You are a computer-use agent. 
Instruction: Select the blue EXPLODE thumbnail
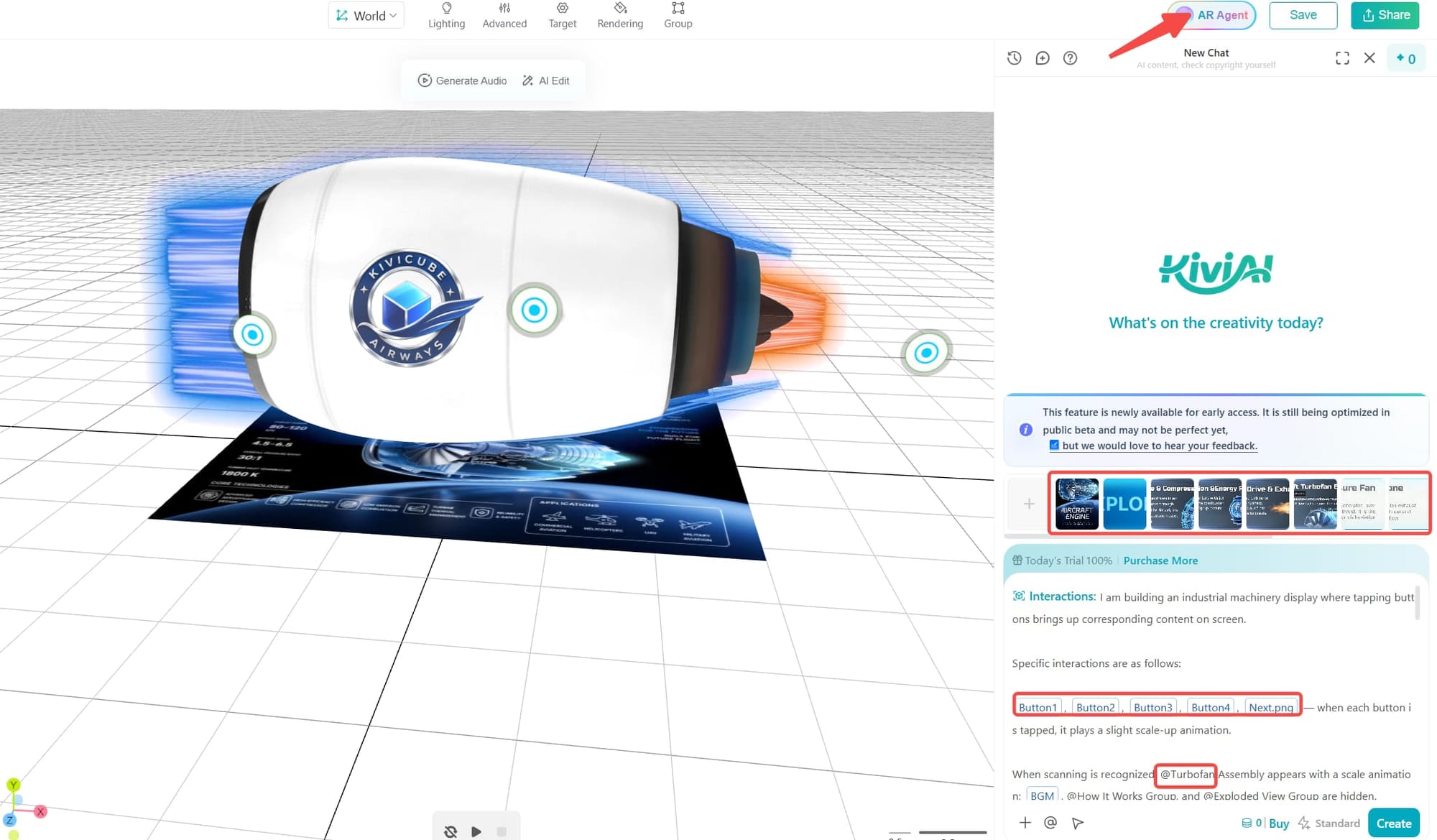(x=1124, y=504)
